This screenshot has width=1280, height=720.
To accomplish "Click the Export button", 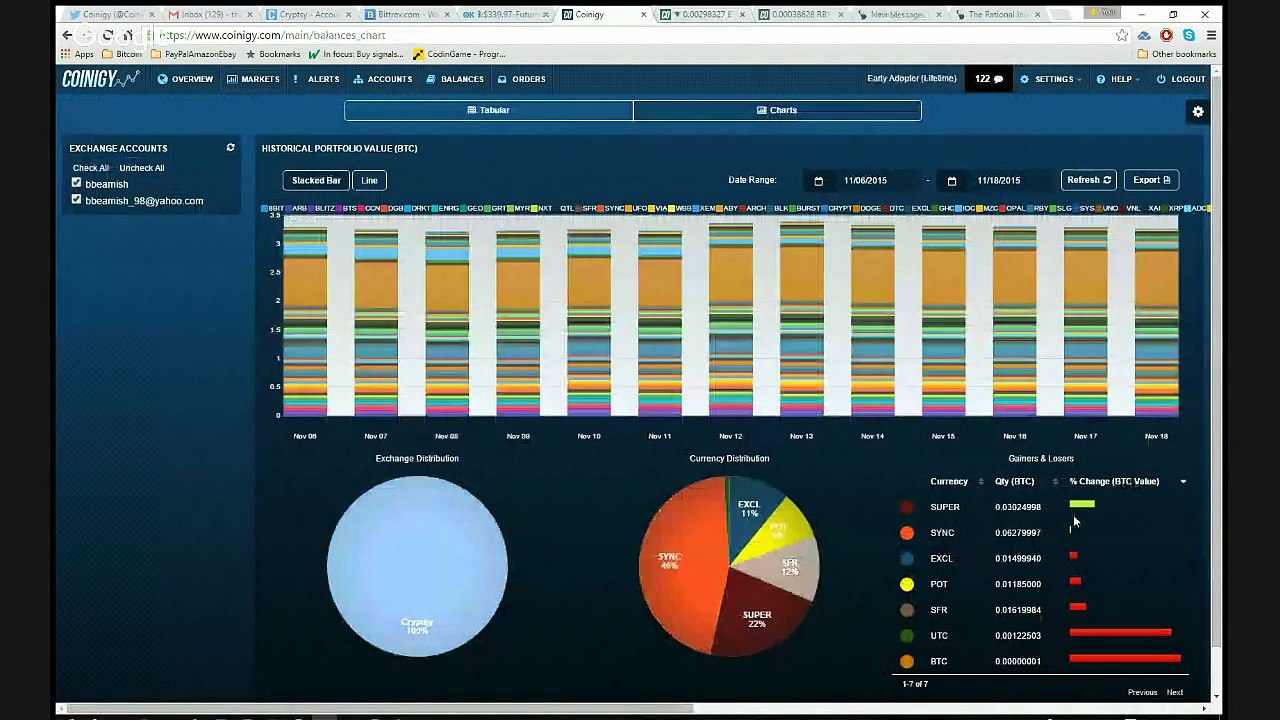I will [1151, 180].
